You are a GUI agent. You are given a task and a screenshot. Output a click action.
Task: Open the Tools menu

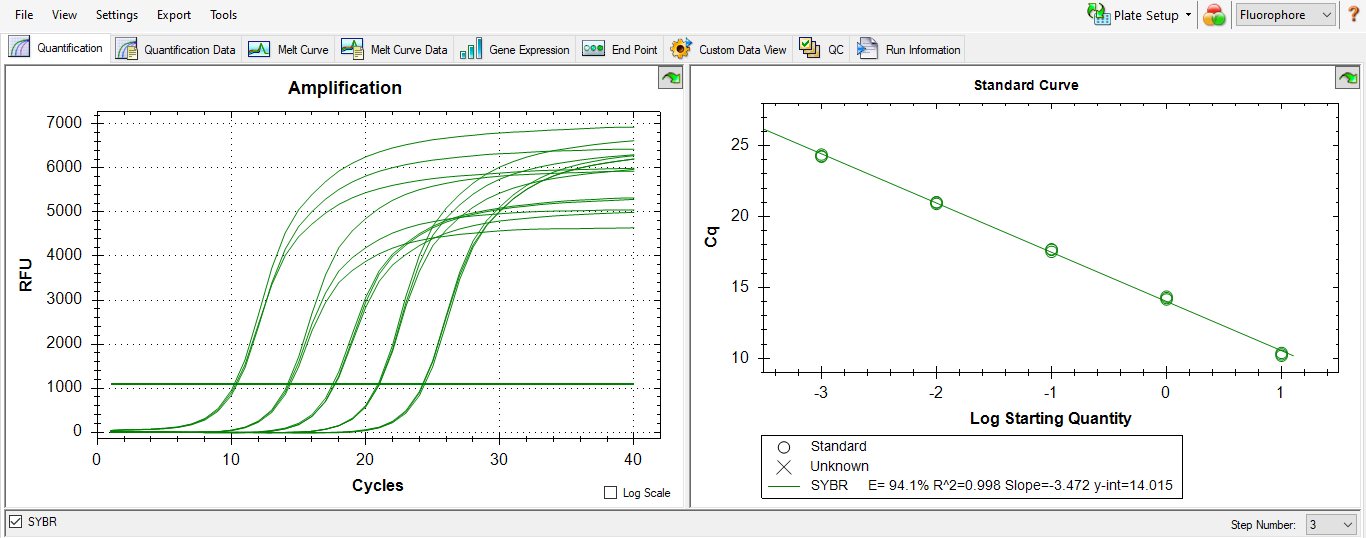tap(224, 15)
